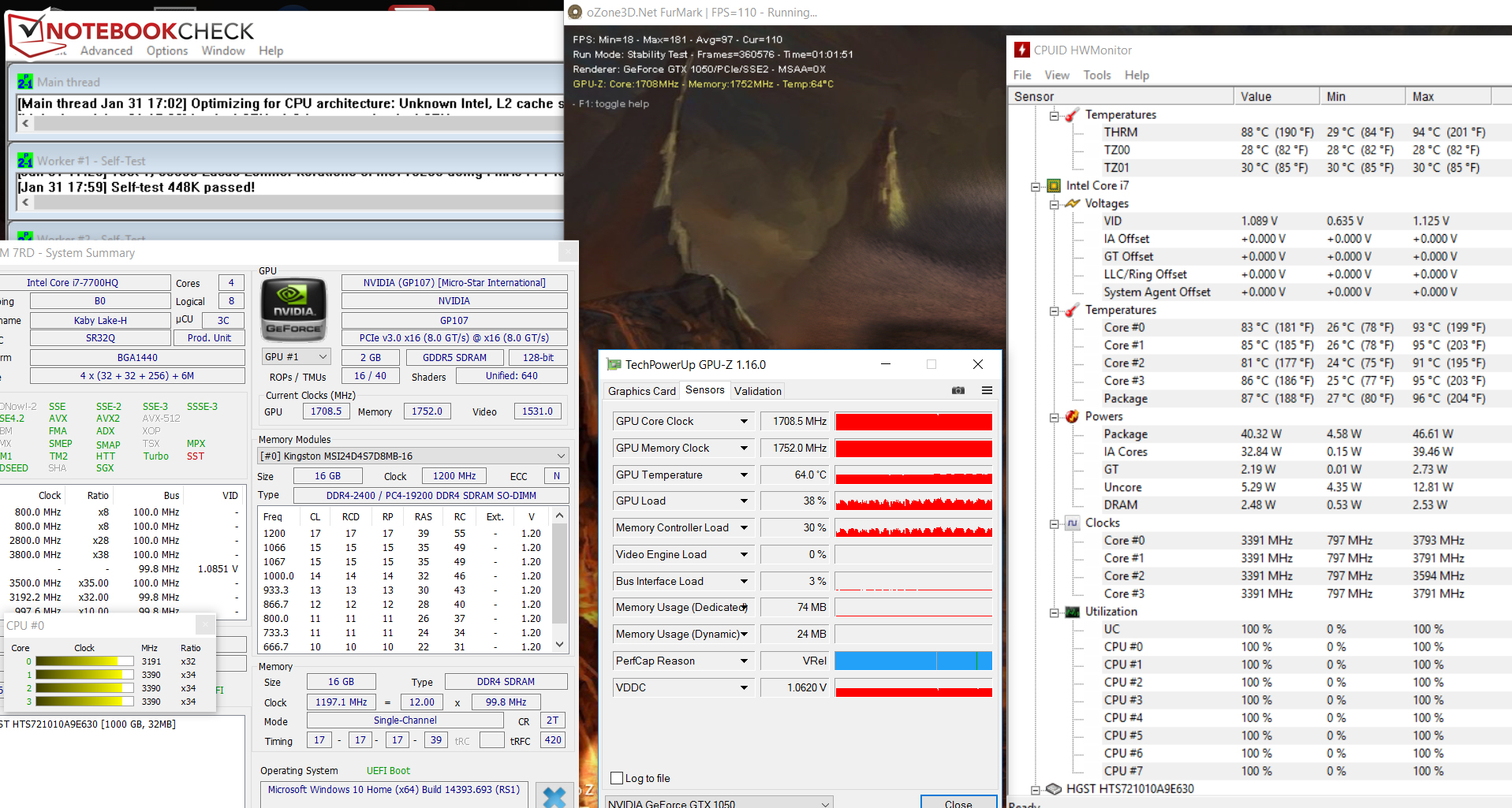Open the GPU Temperature sensor dropdown
The image size is (1512, 808).
pyautogui.click(x=743, y=475)
